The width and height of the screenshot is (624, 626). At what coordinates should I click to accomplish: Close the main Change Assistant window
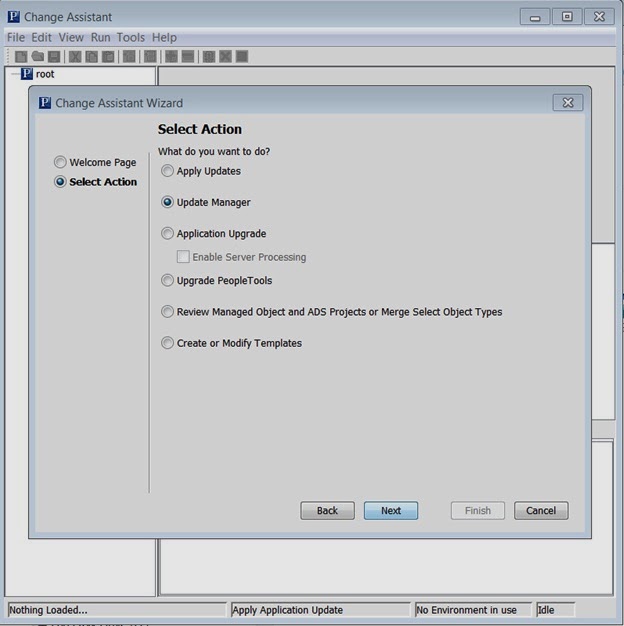click(x=599, y=17)
